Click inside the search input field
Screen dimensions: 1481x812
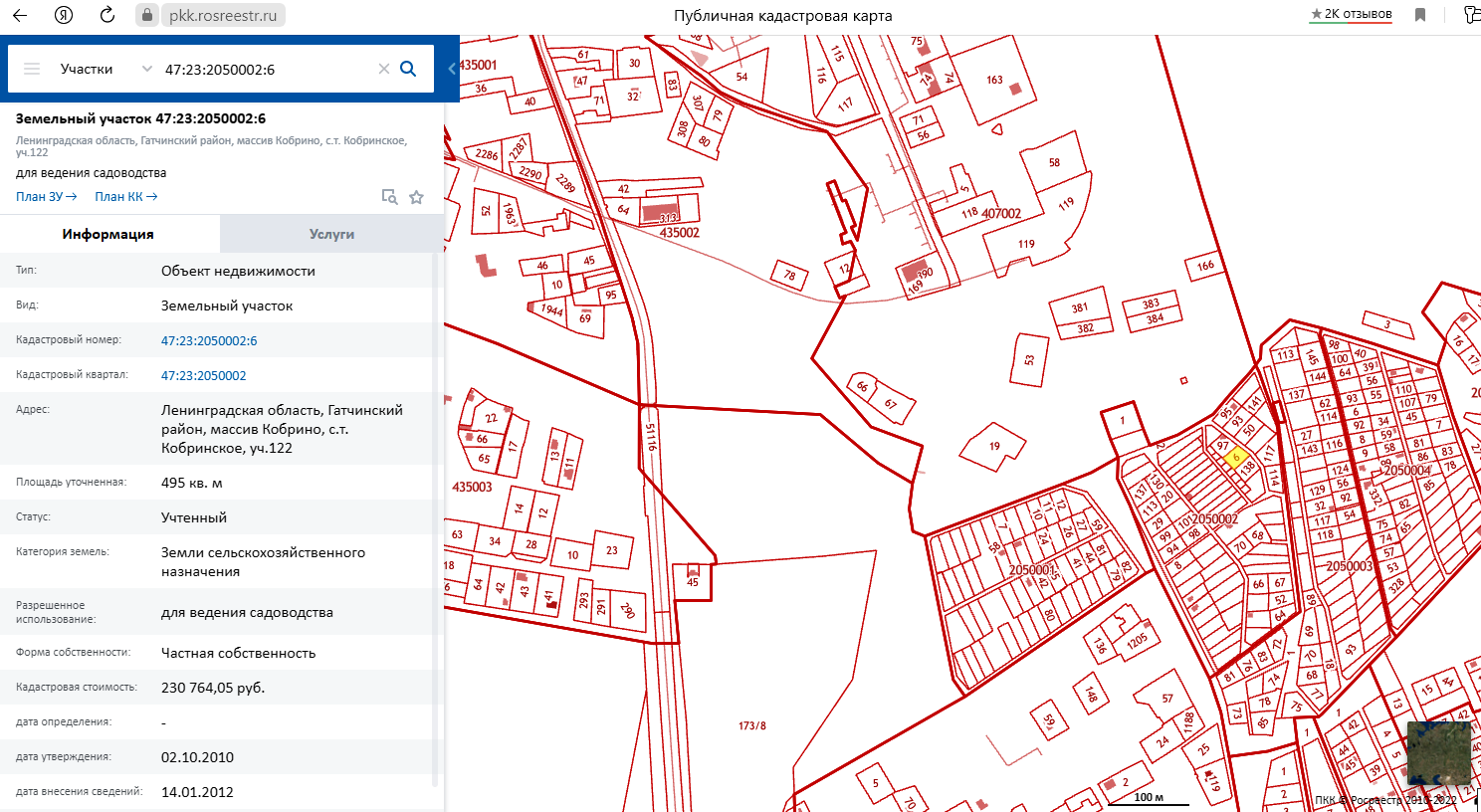(264, 69)
